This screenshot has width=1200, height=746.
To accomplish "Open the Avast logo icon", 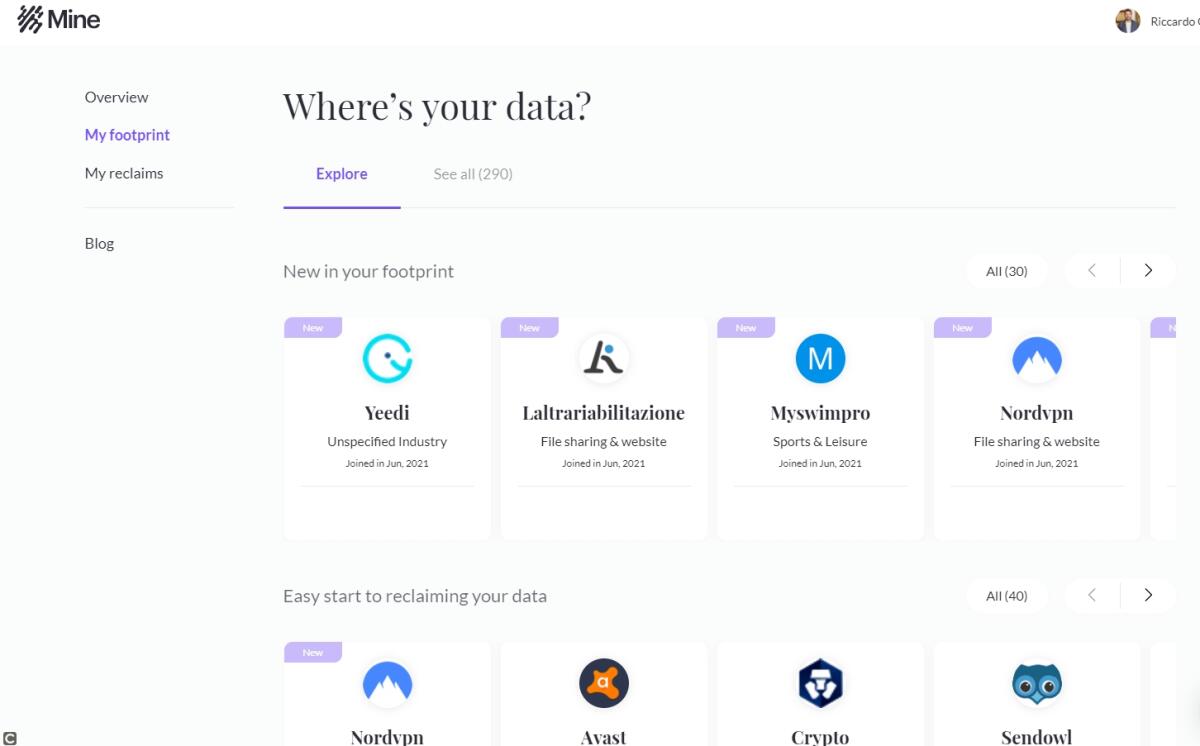I will [x=603, y=684].
